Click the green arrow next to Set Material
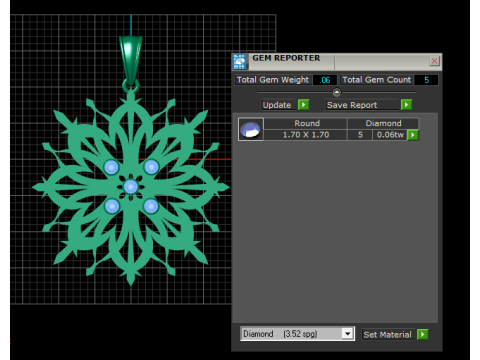 (423, 334)
